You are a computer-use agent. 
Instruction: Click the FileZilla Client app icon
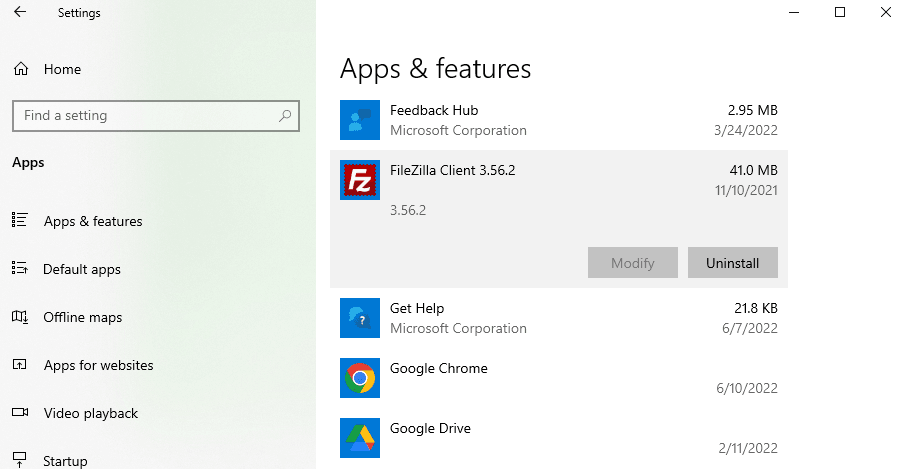pos(360,180)
